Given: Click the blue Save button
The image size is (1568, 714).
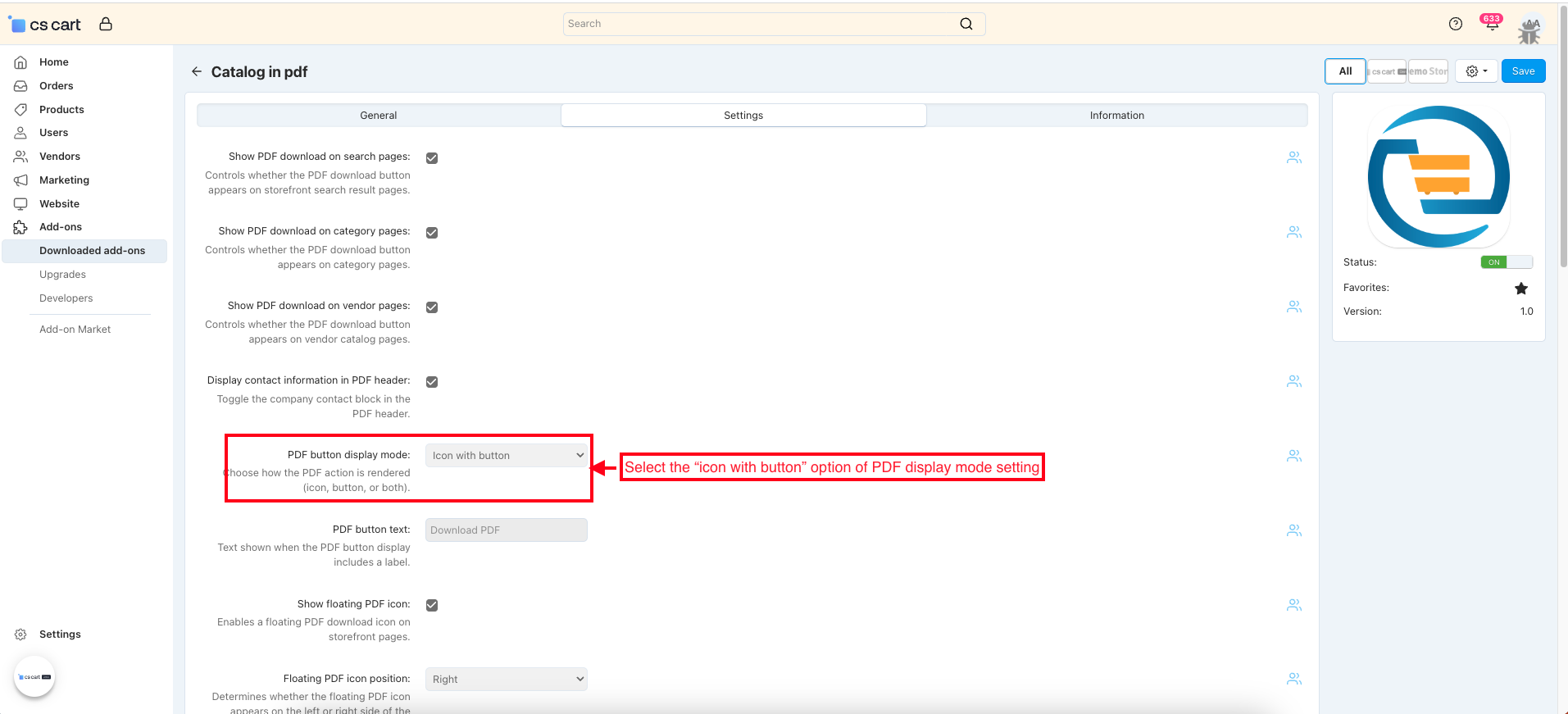Looking at the screenshot, I should click(1523, 71).
